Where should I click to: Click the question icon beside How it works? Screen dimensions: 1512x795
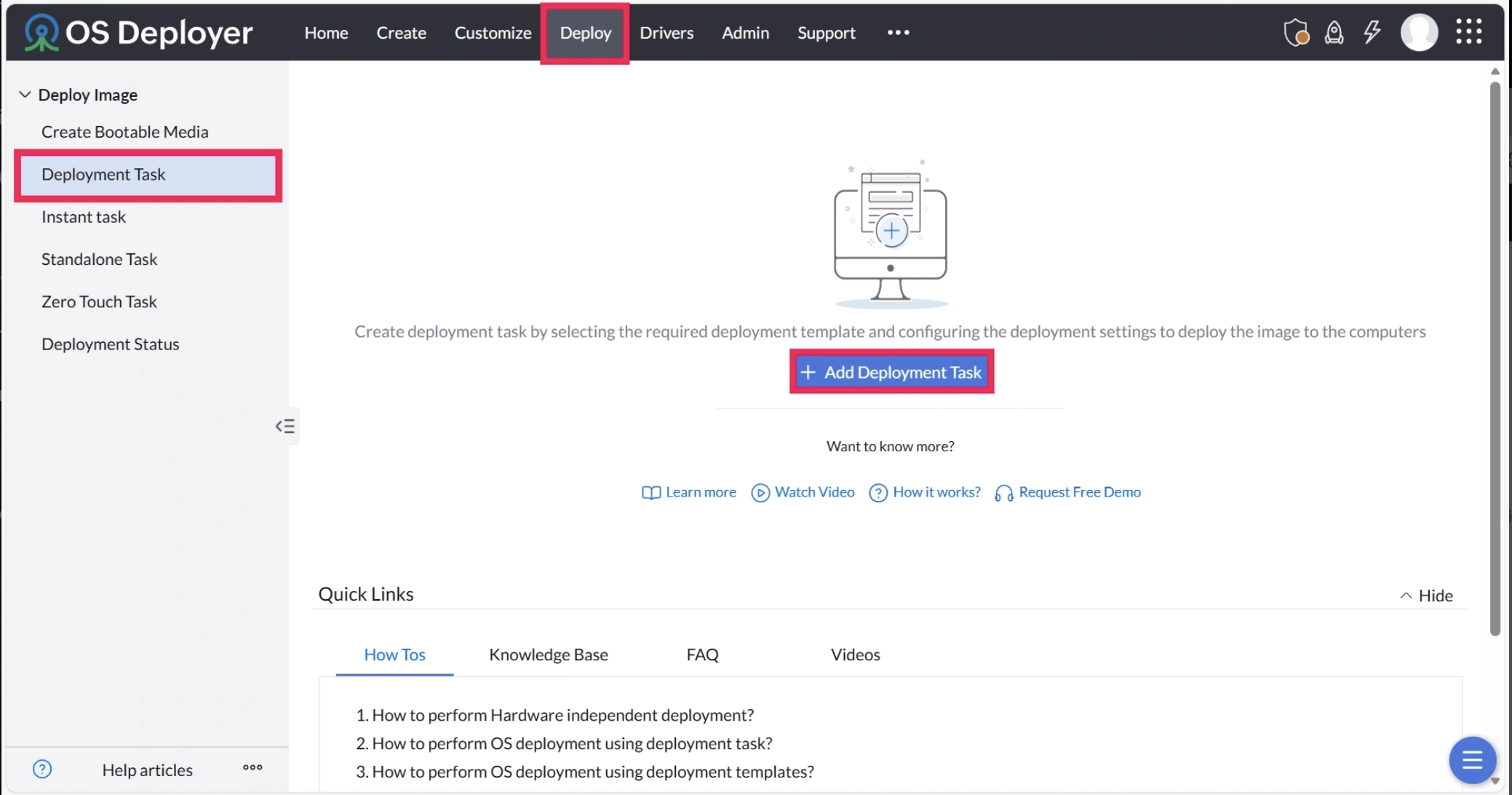point(878,493)
